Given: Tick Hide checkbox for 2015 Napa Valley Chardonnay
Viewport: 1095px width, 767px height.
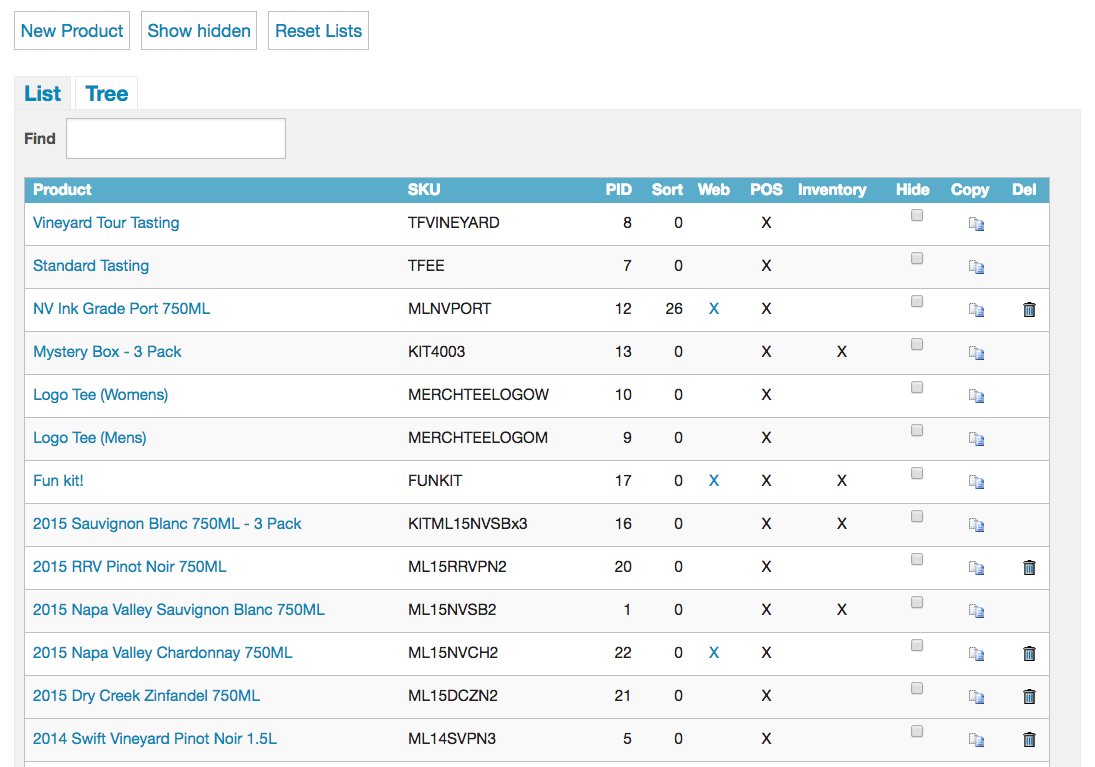Looking at the screenshot, I should pyautogui.click(x=917, y=645).
